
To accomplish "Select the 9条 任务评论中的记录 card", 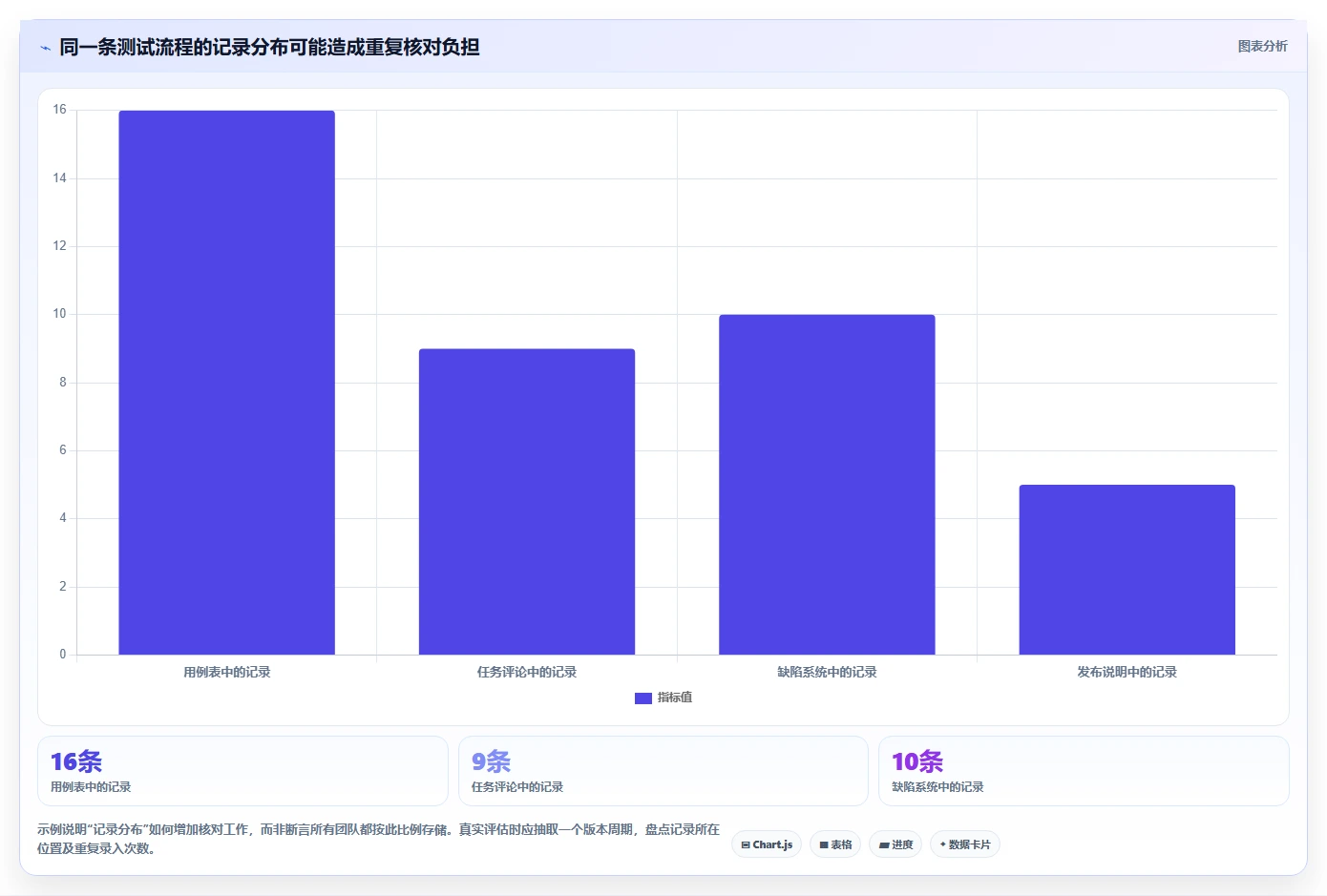I will coord(663,771).
